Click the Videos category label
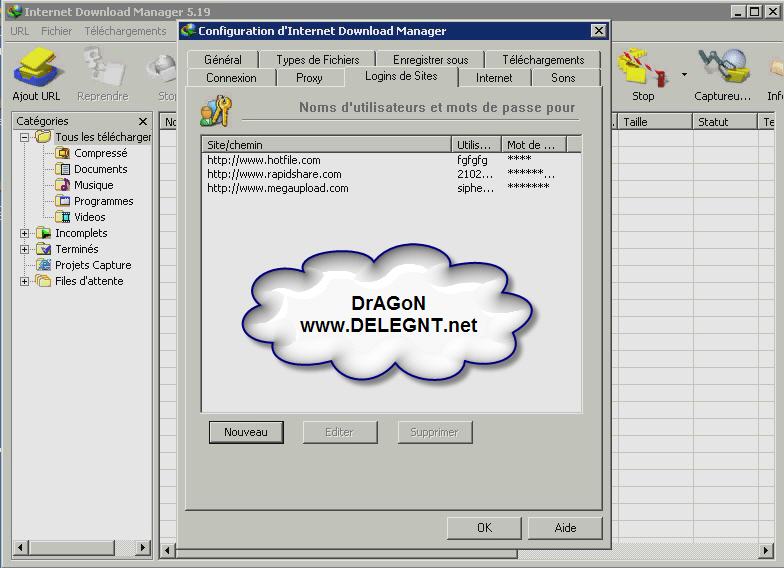Screen dimensions: 784x568 point(90,217)
